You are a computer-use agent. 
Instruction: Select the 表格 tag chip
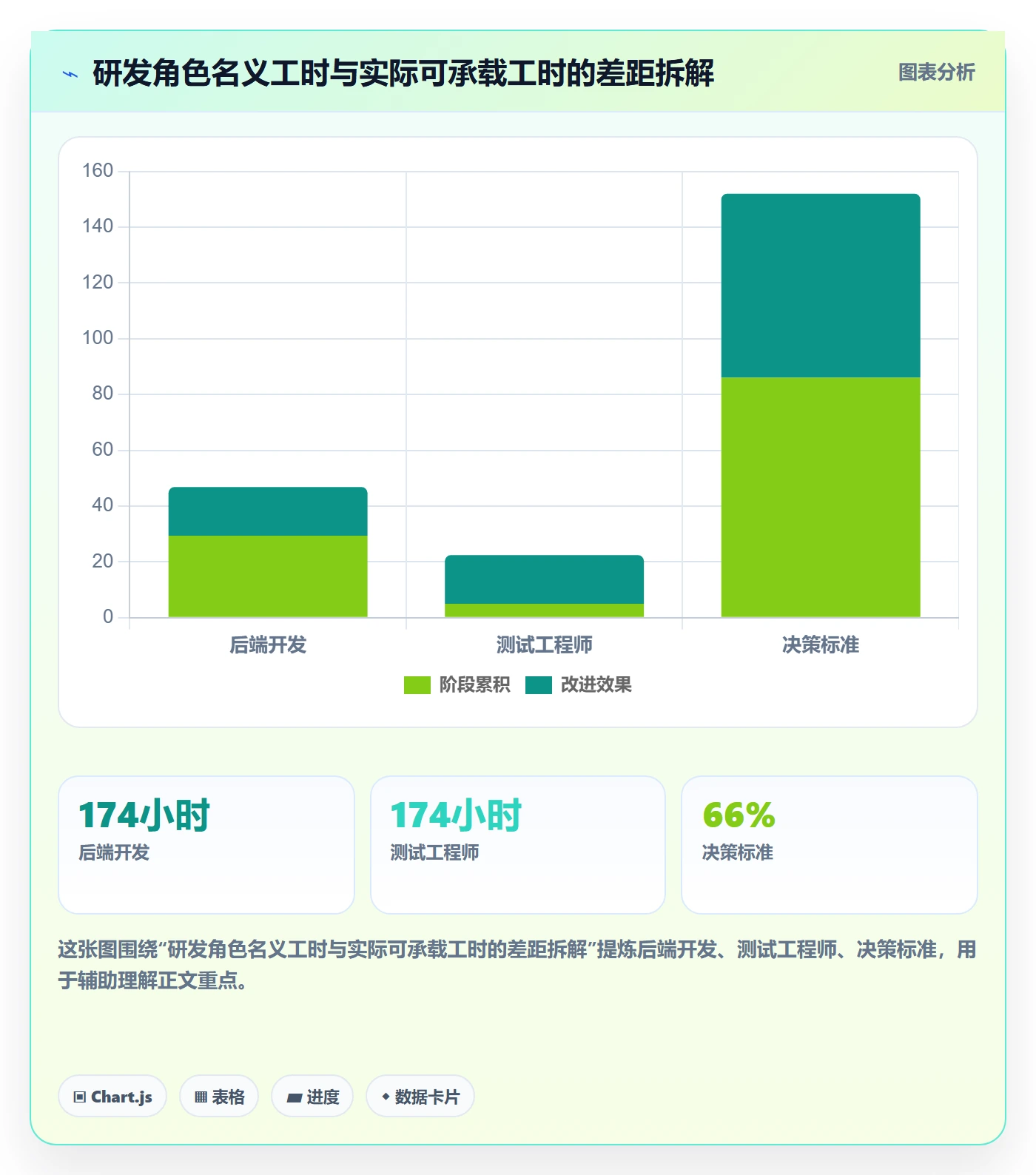point(219,1097)
